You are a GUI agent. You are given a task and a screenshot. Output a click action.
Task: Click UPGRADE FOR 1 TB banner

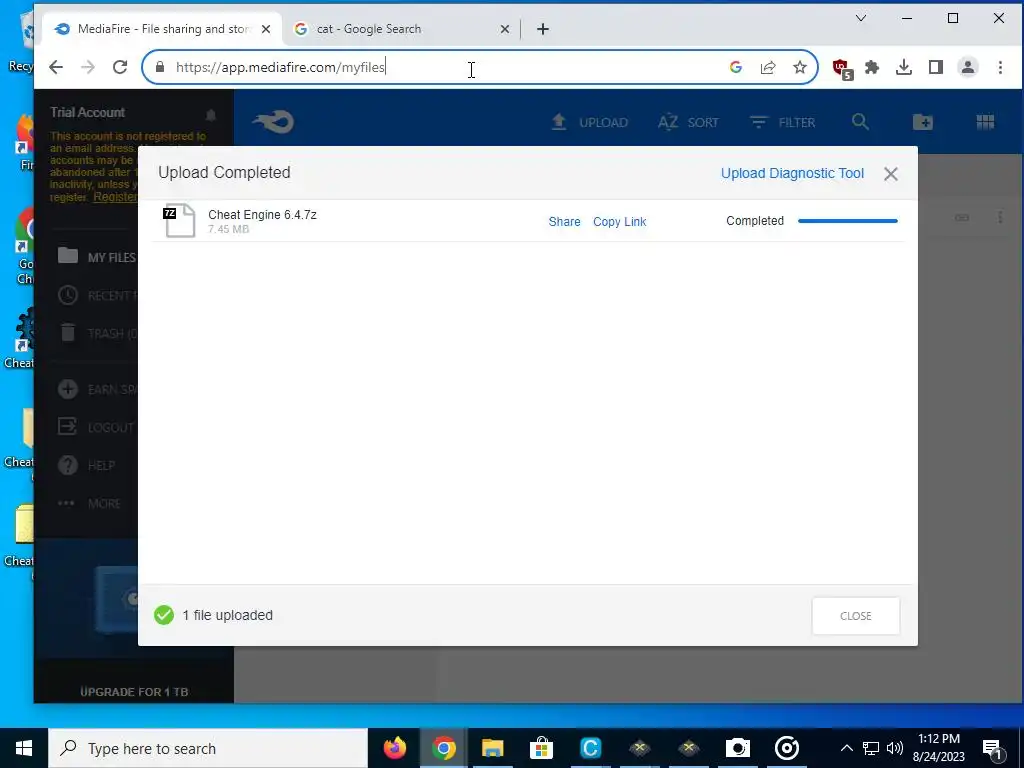pyautogui.click(x=134, y=692)
